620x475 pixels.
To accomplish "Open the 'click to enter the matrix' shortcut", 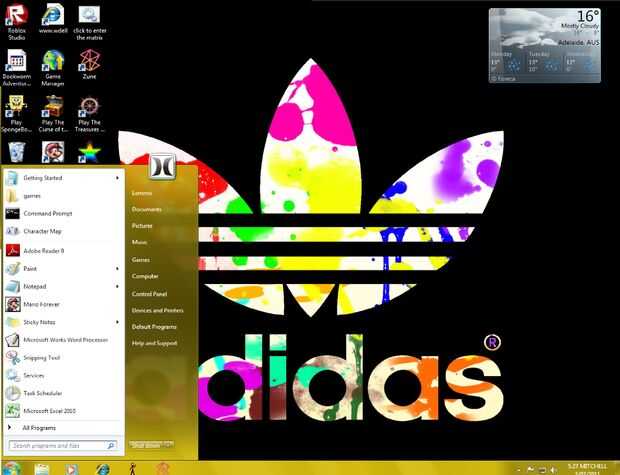I will pos(90,23).
